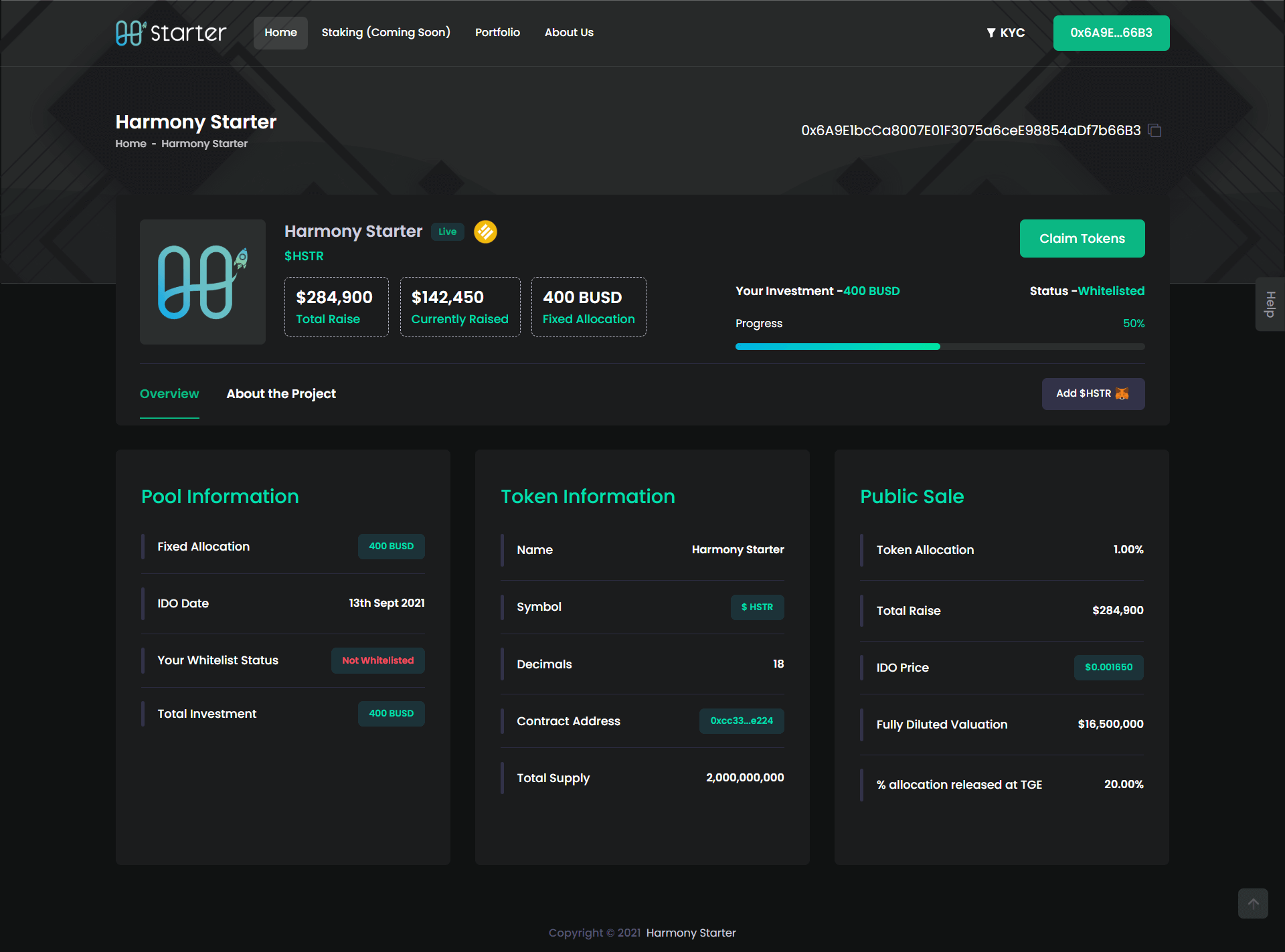Copy the wallet address with the copy icon
This screenshot has width=1285, height=952.
pyautogui.click(x=1154, y=130)
